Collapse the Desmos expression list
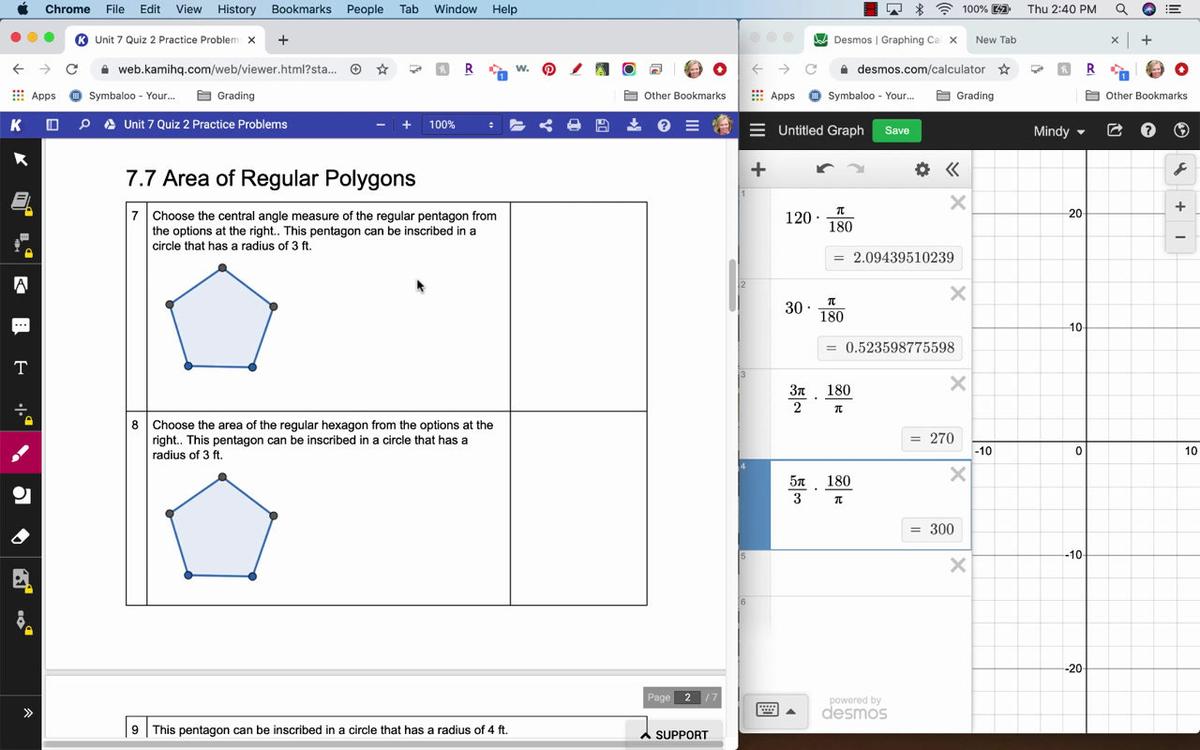 952,169
